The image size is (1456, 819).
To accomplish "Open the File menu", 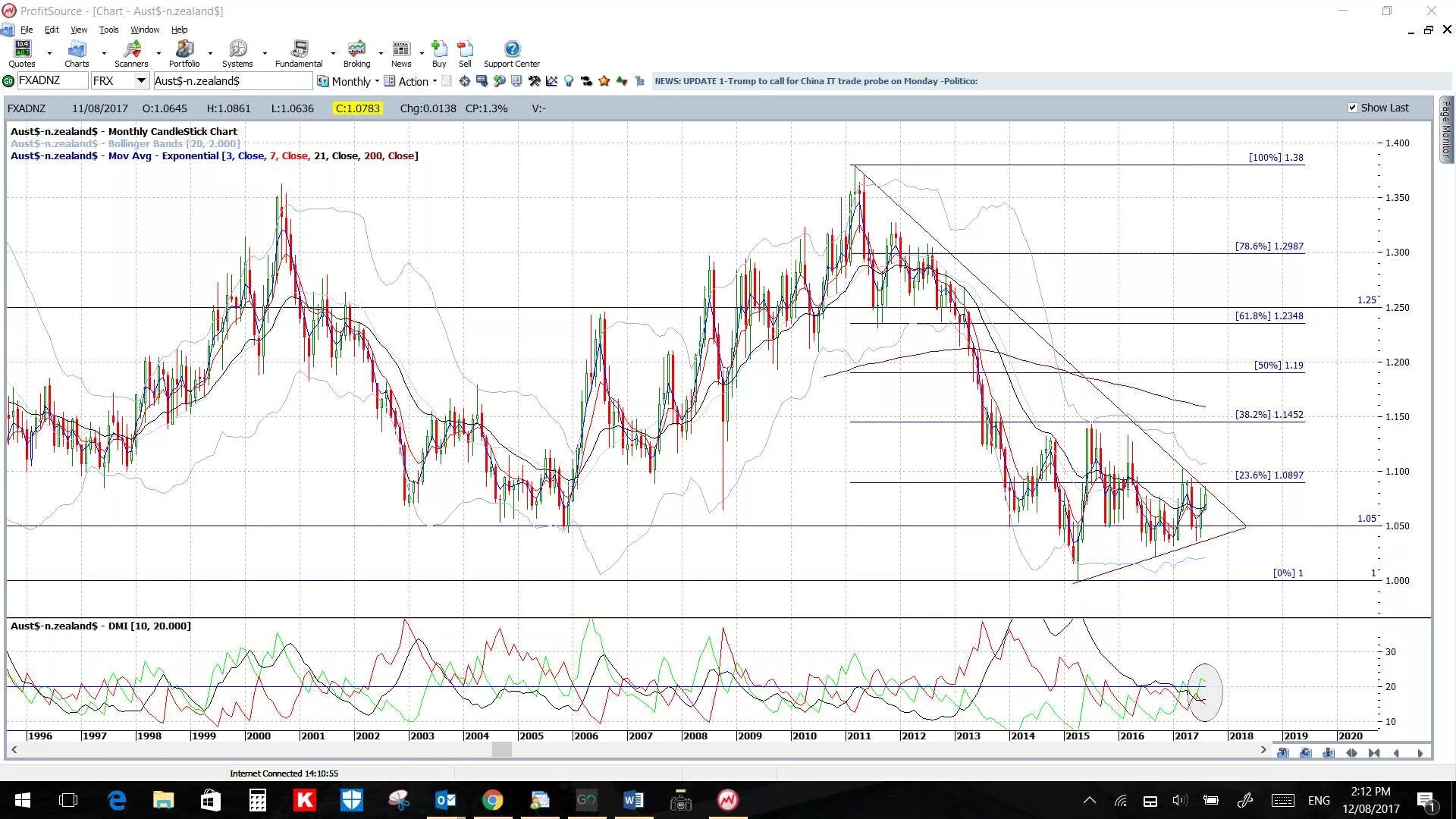I will (27, 30).
